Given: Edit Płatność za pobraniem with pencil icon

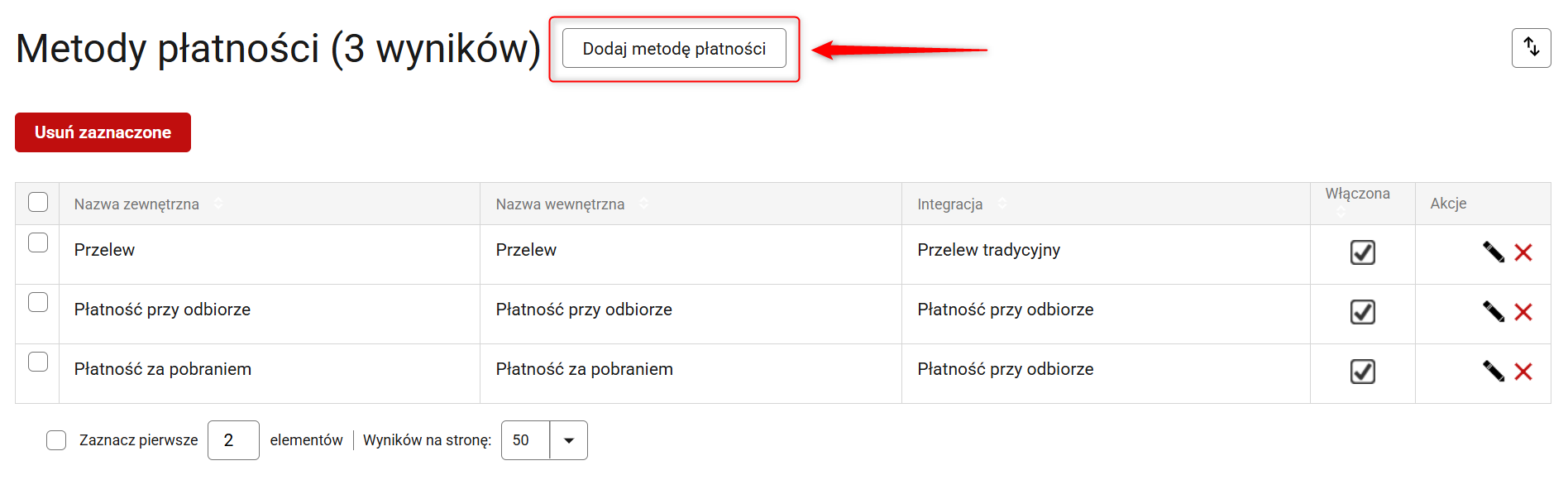Looking at the screenshot, I should (1493, 371).
